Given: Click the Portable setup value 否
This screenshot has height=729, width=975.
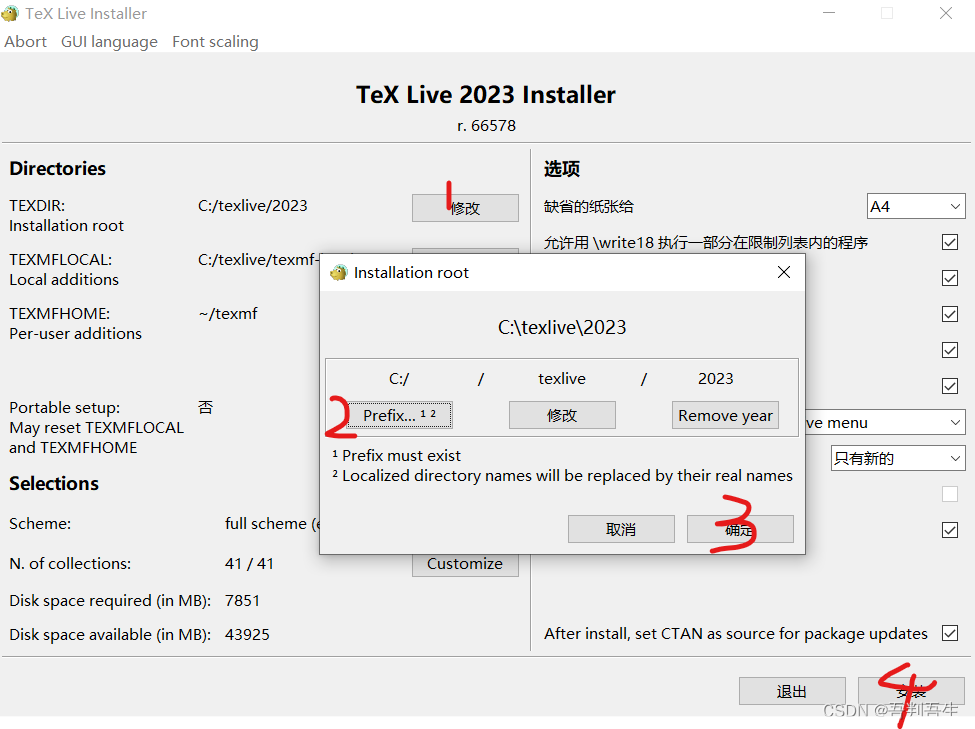Looking at the screenshot, I should 205,407.
